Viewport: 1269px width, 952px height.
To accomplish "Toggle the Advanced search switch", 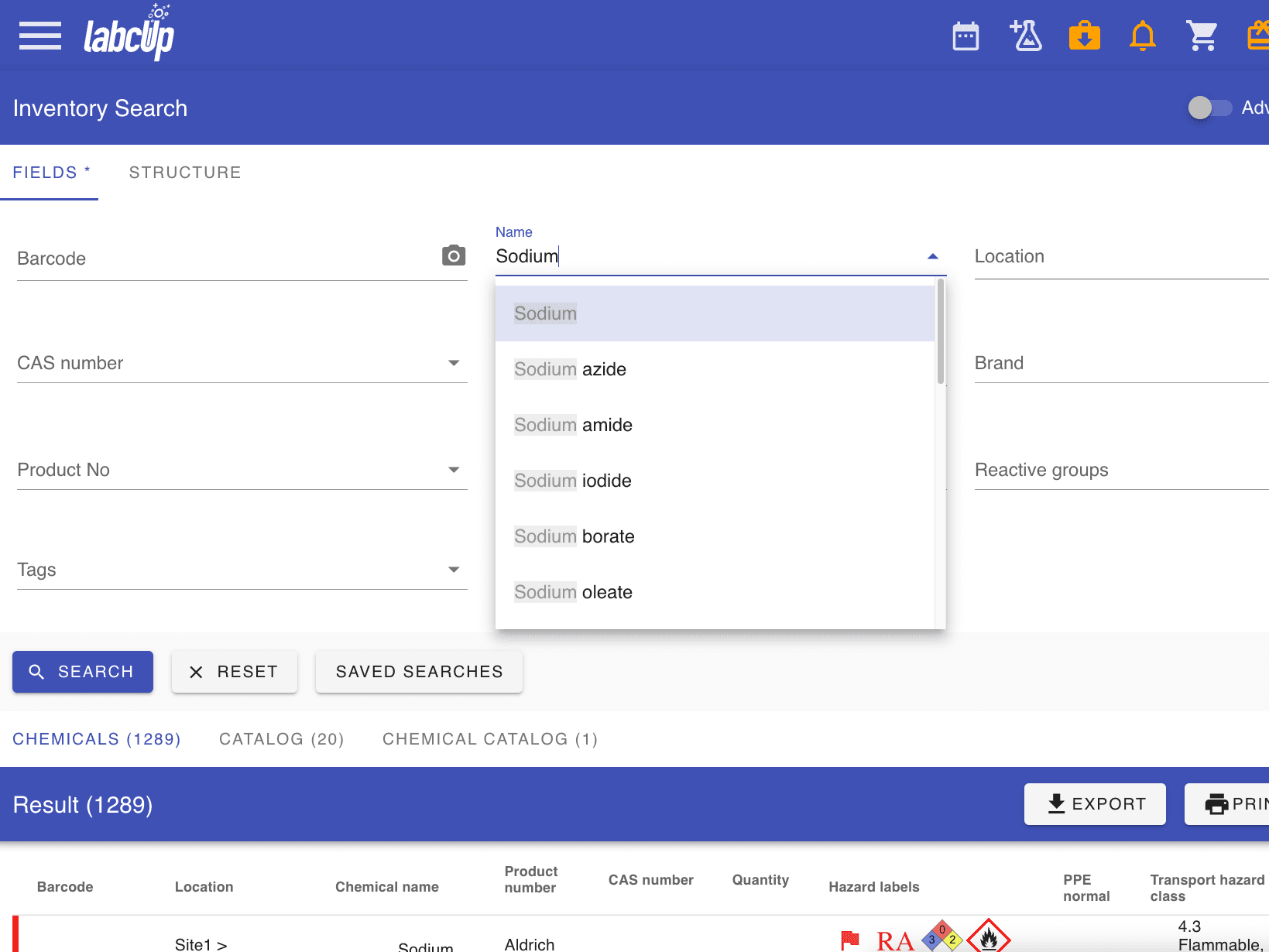I will pyautogui.click(x=1209, y=108).
